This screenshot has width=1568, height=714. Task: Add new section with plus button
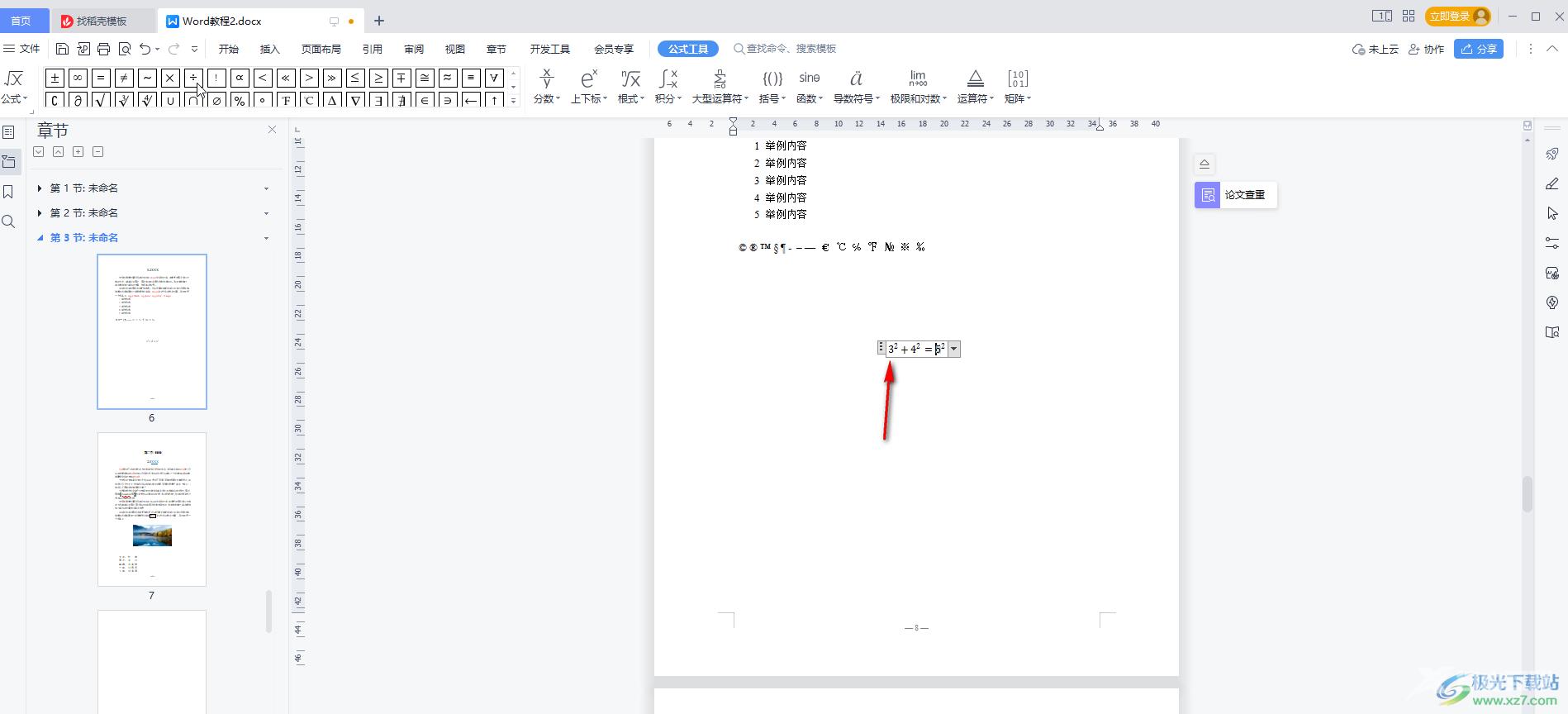[78, 152]
